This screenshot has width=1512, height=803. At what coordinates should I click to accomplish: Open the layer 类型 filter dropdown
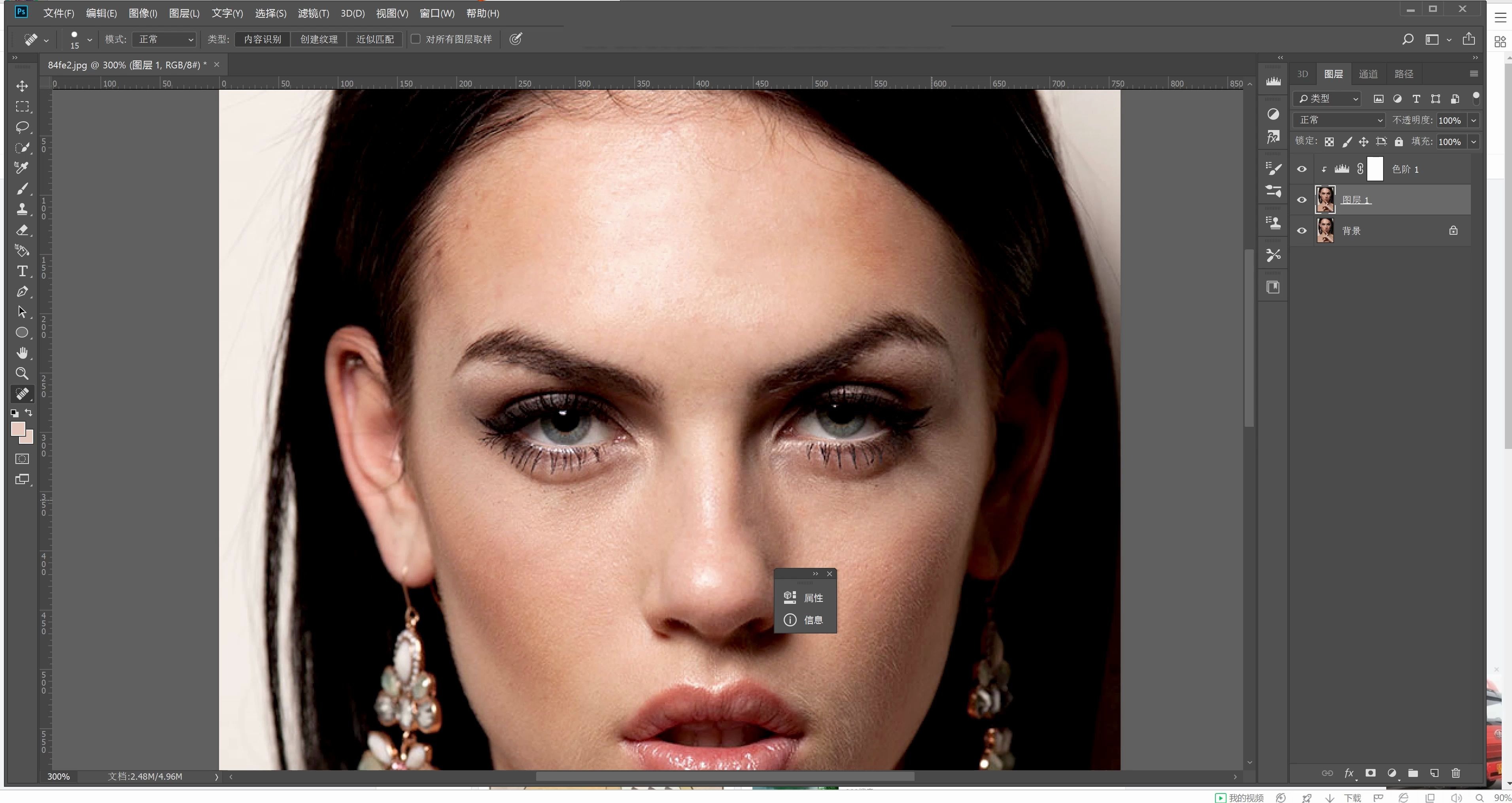coord(1328,98)
